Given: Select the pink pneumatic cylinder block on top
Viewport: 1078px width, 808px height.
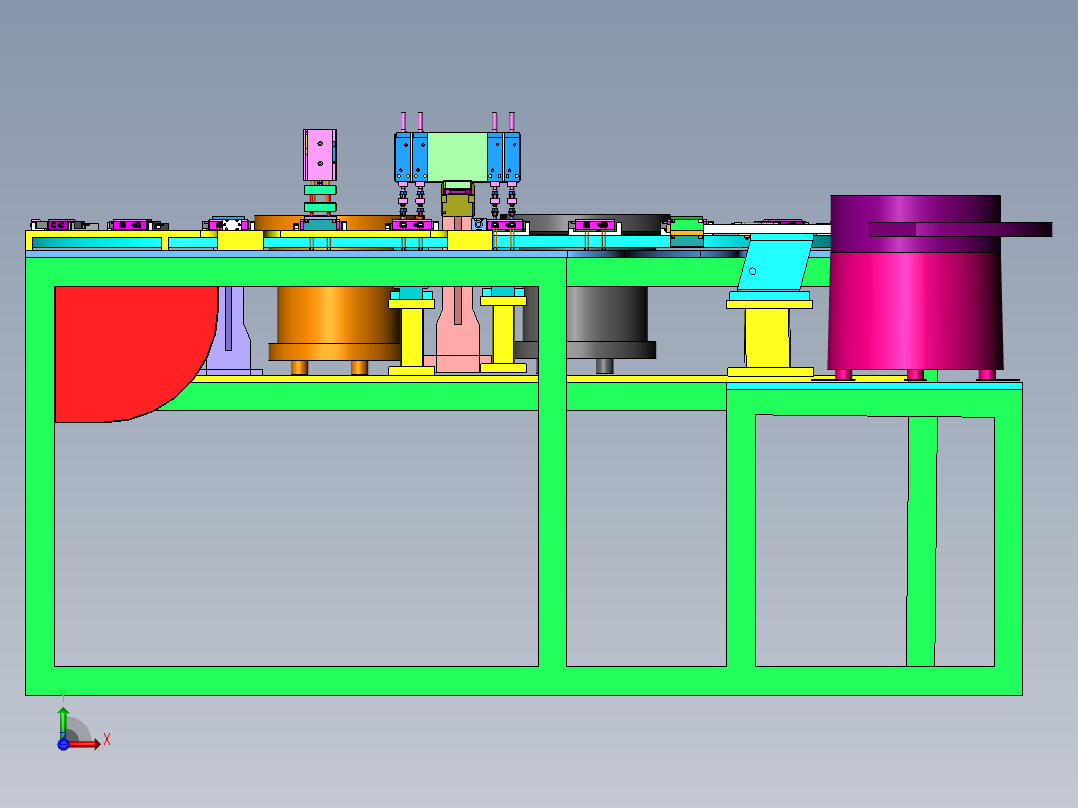Looking at the screenshot, I should pos(320,155).
